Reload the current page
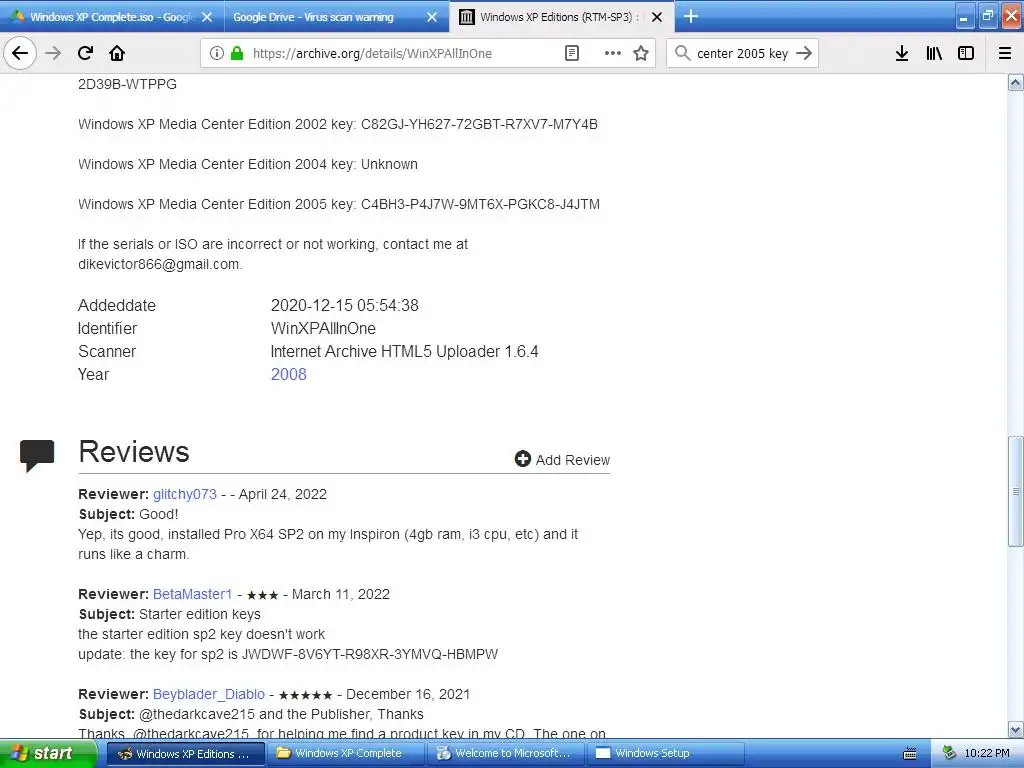 (85, 53)
